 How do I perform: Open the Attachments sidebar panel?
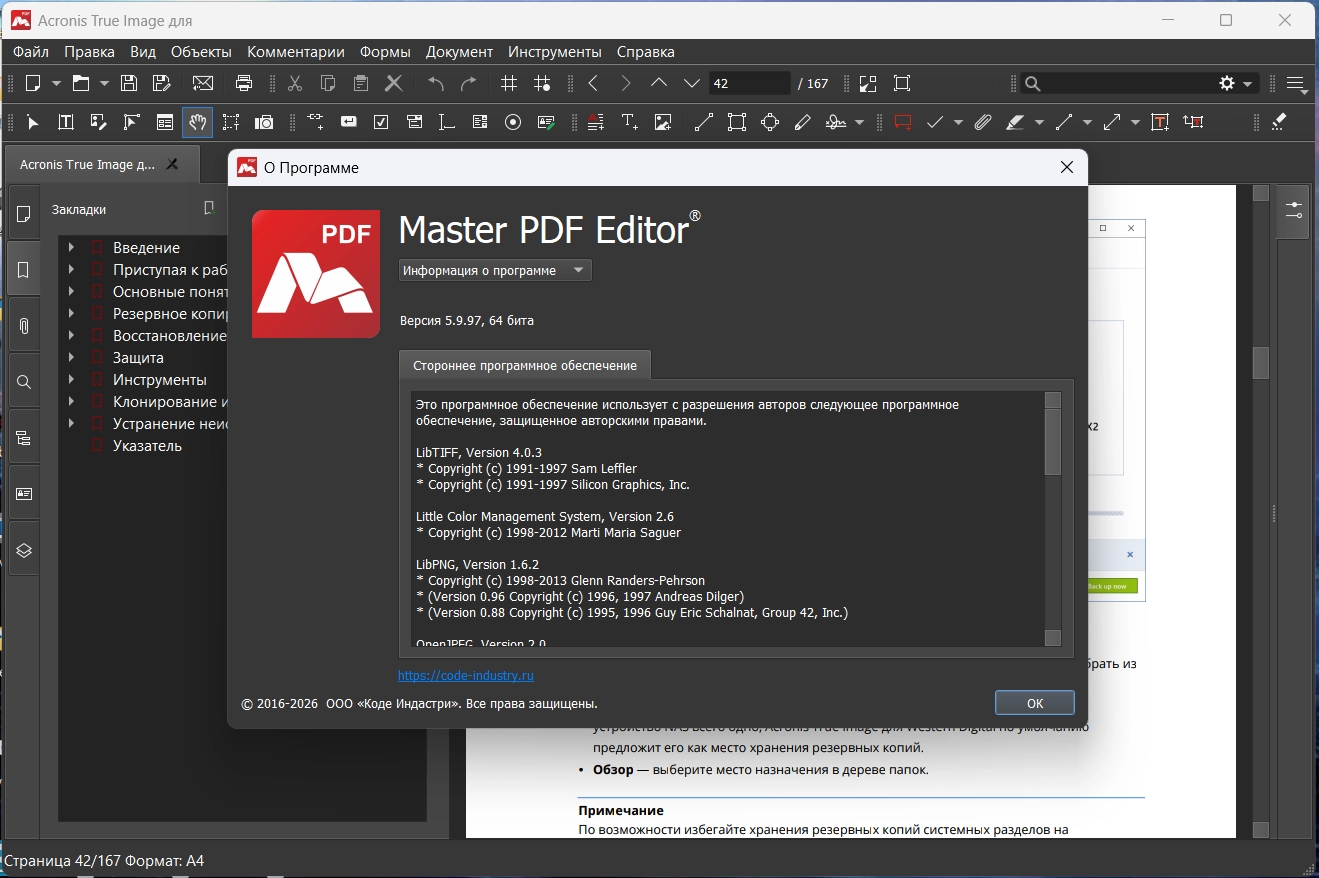[24, 326]
